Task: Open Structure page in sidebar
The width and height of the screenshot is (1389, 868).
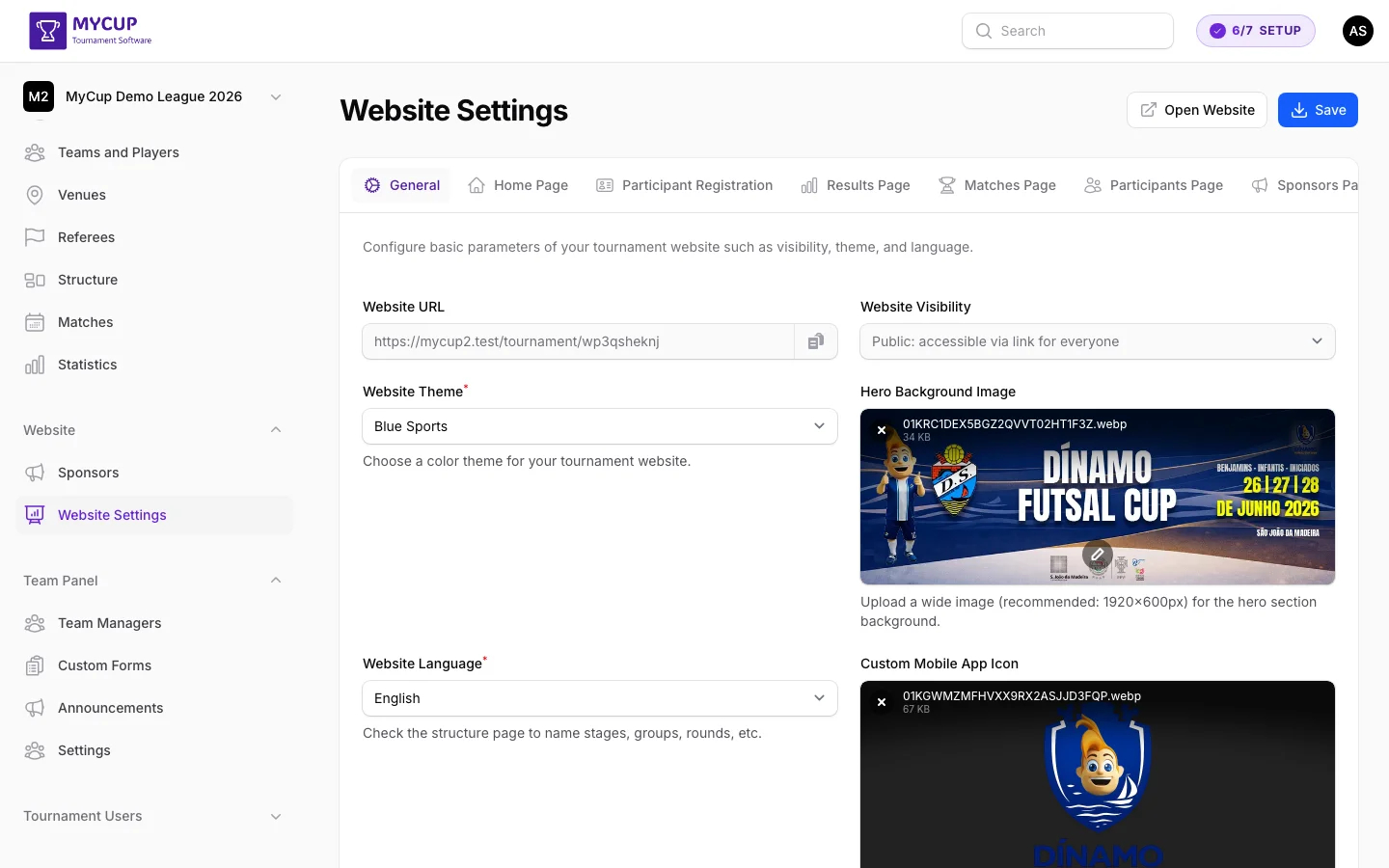Action: coord(154,280)
